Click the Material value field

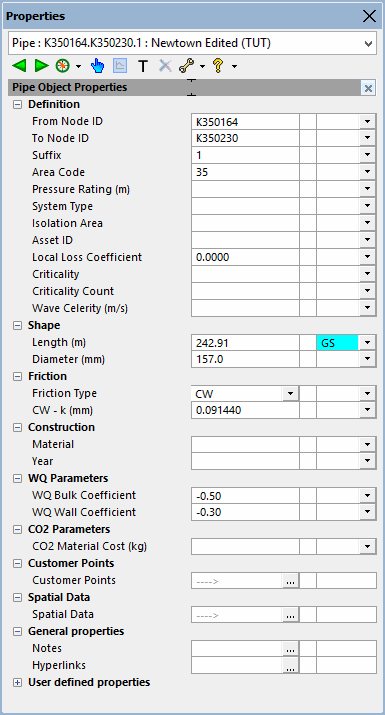pyautogui.click(x=245, y=445)
